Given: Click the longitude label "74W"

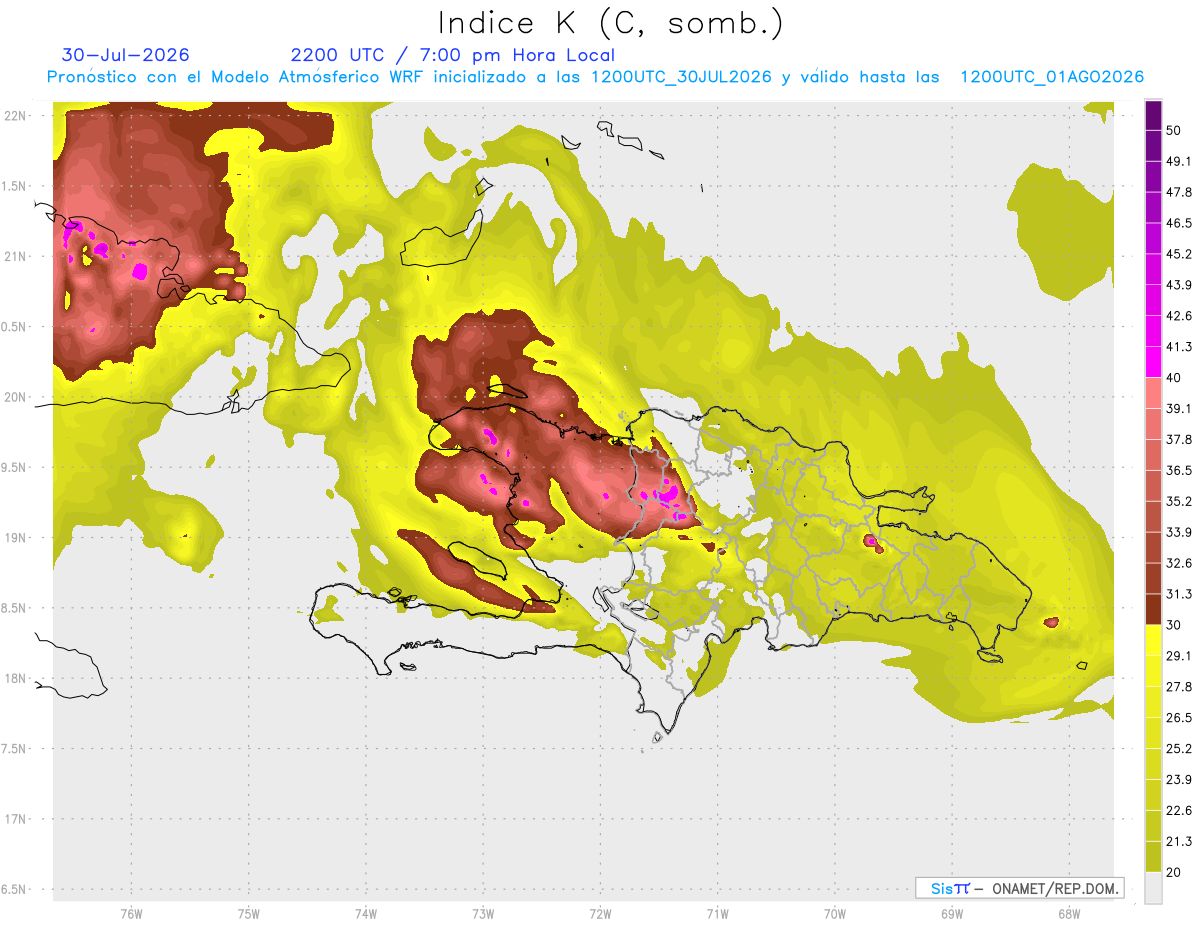Looking at the screenshot, I should (x=366, y=913).
